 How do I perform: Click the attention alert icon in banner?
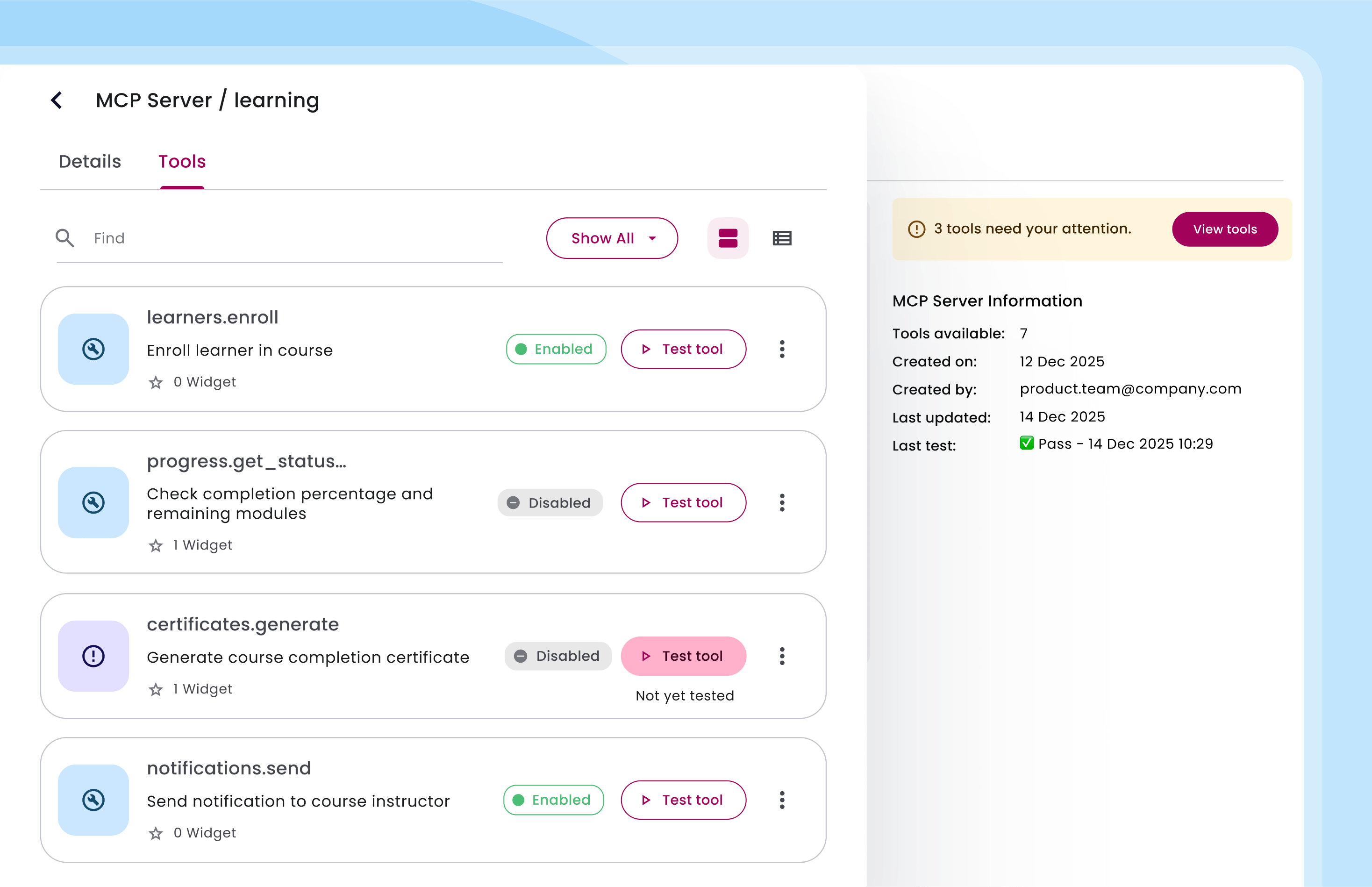[916, 229]
